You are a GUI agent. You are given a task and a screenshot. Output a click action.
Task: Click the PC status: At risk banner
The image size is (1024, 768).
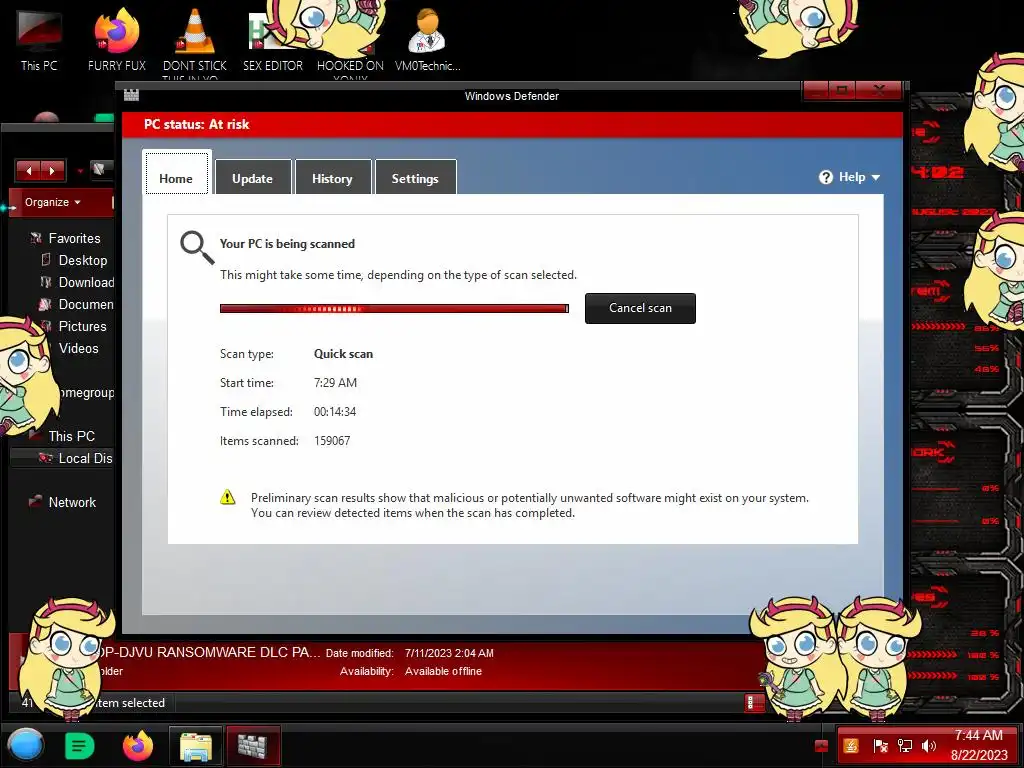[x=512, y=124]
